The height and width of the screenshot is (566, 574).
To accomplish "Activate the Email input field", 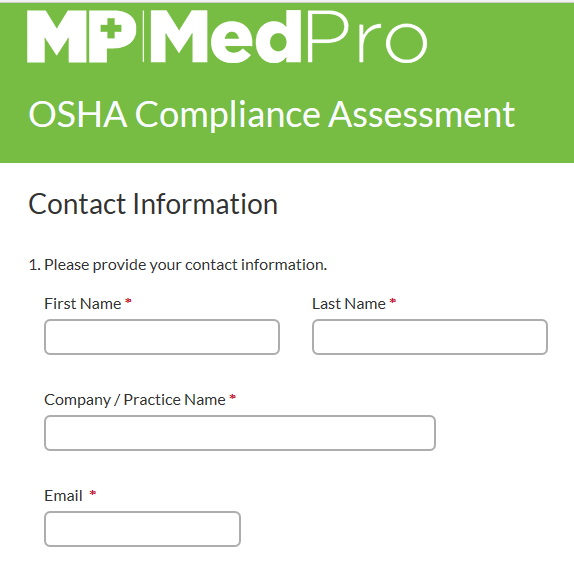I will coord(142,529).
